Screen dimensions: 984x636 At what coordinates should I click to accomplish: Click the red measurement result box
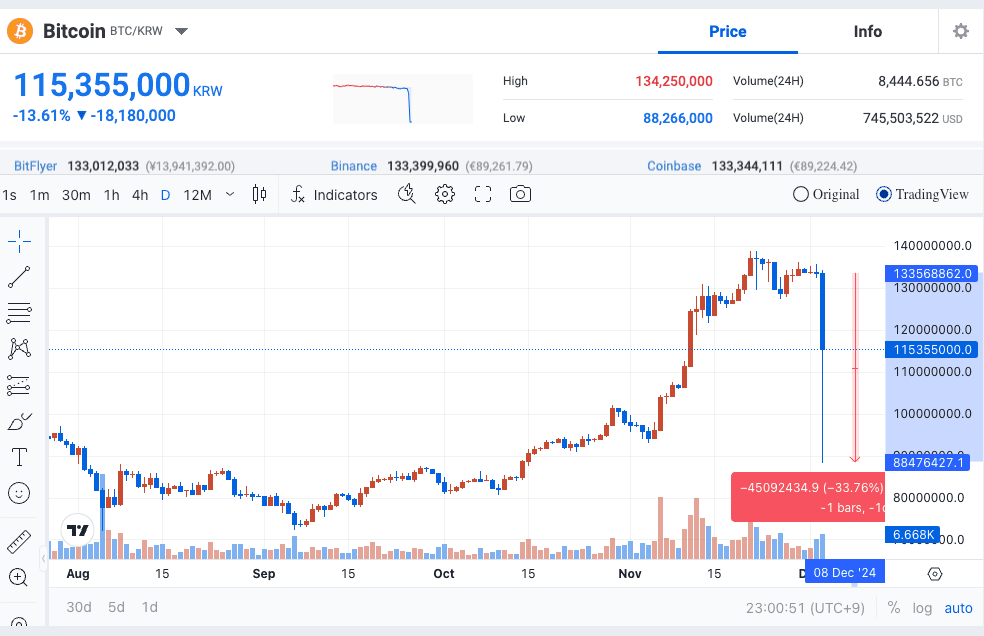[808, 497]
